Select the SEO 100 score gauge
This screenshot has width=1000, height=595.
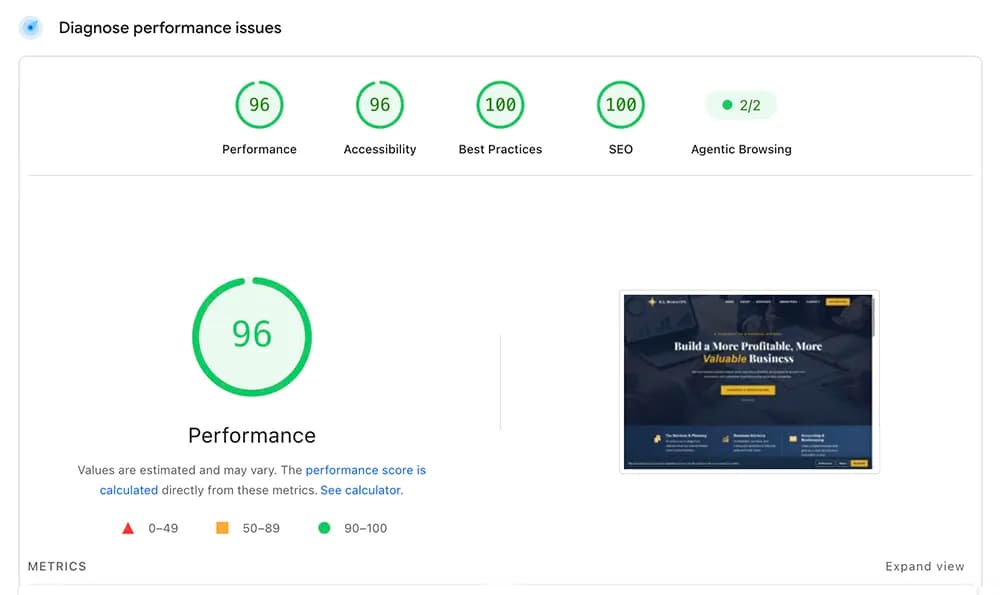pyautogui.click(x=621, y=105)
